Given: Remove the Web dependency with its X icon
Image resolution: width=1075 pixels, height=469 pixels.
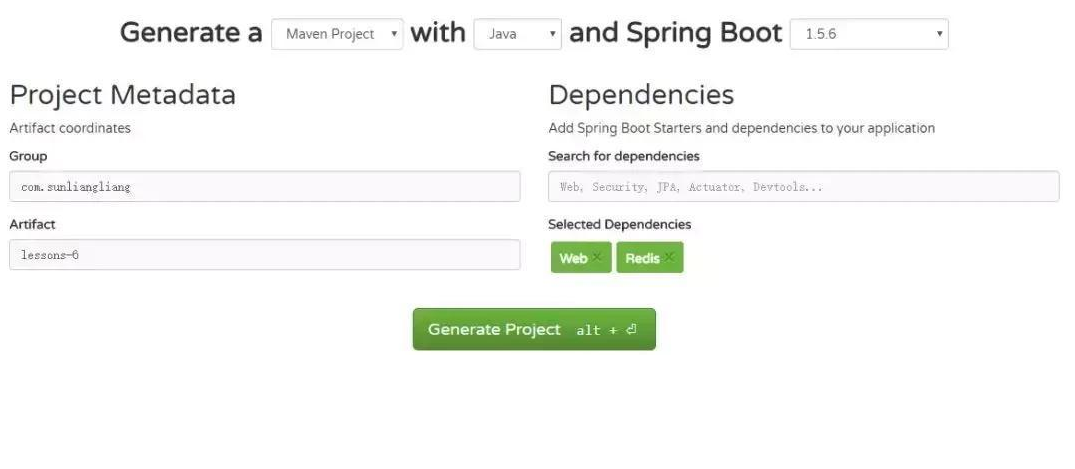Looking at the screenshot, I should pyautogui.click(x=597, y=258).
